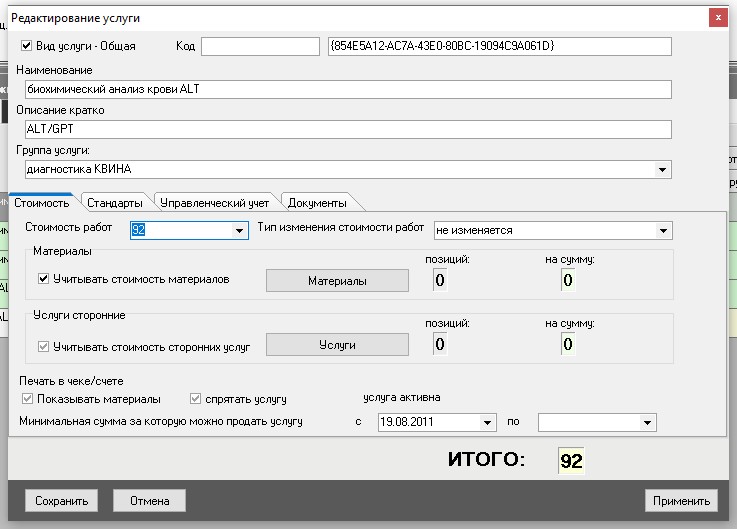
Task: Click the Услуги button
Action: [337, 345]
